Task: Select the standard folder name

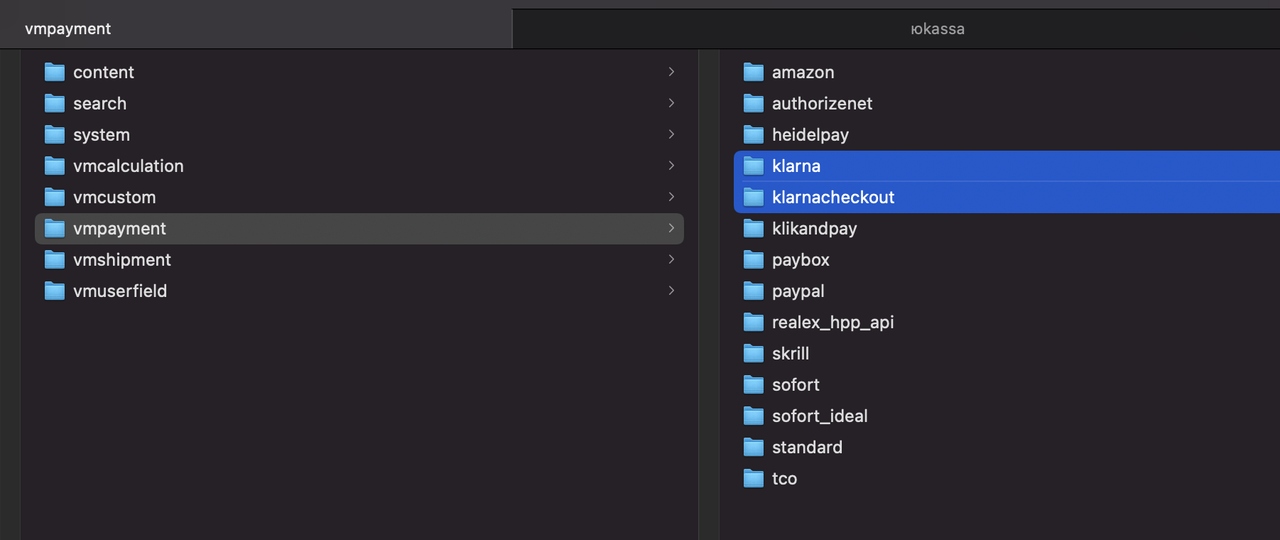Action: click(807, 447)
